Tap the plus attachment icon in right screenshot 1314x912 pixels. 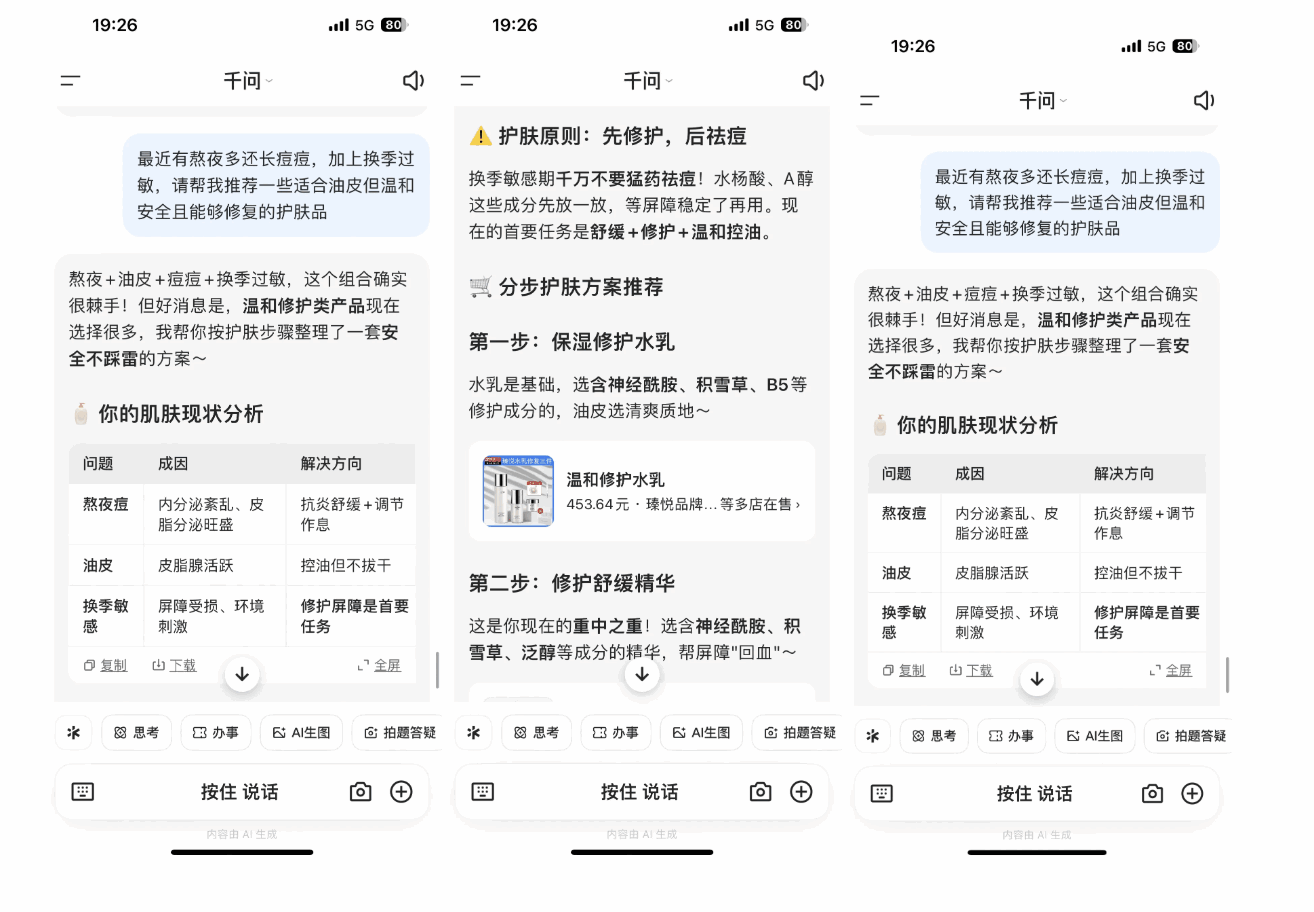click(1192, 794)
